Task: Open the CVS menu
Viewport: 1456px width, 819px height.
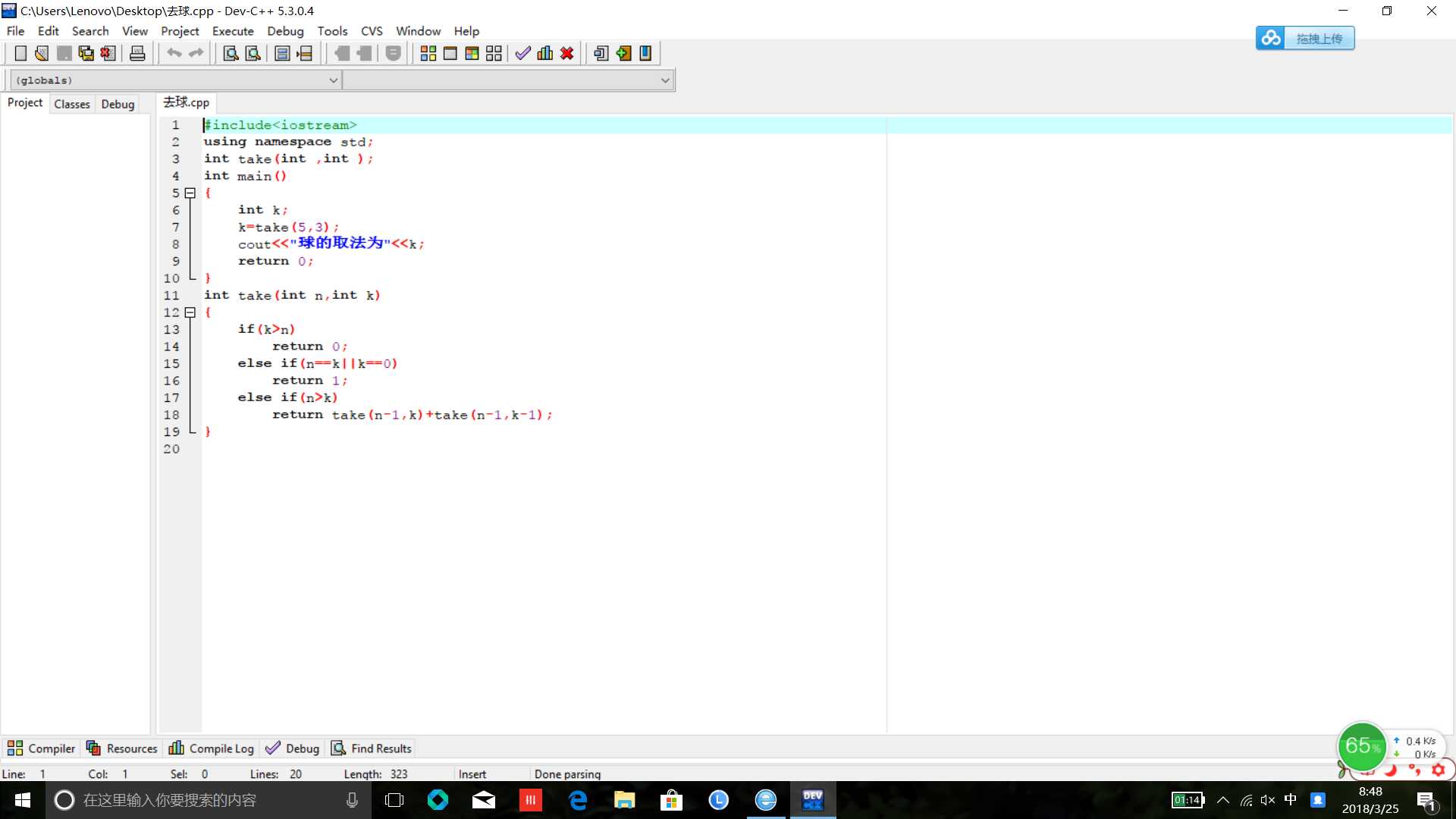Action: point(372,31)
